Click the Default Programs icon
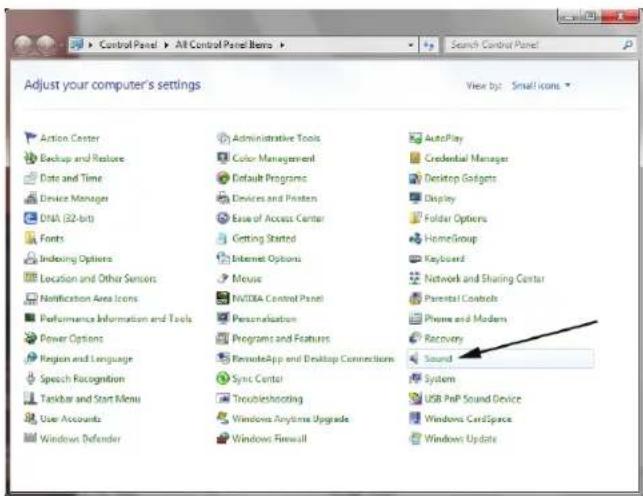This screenshot has width=643, height=496. [x=223, y=178]
